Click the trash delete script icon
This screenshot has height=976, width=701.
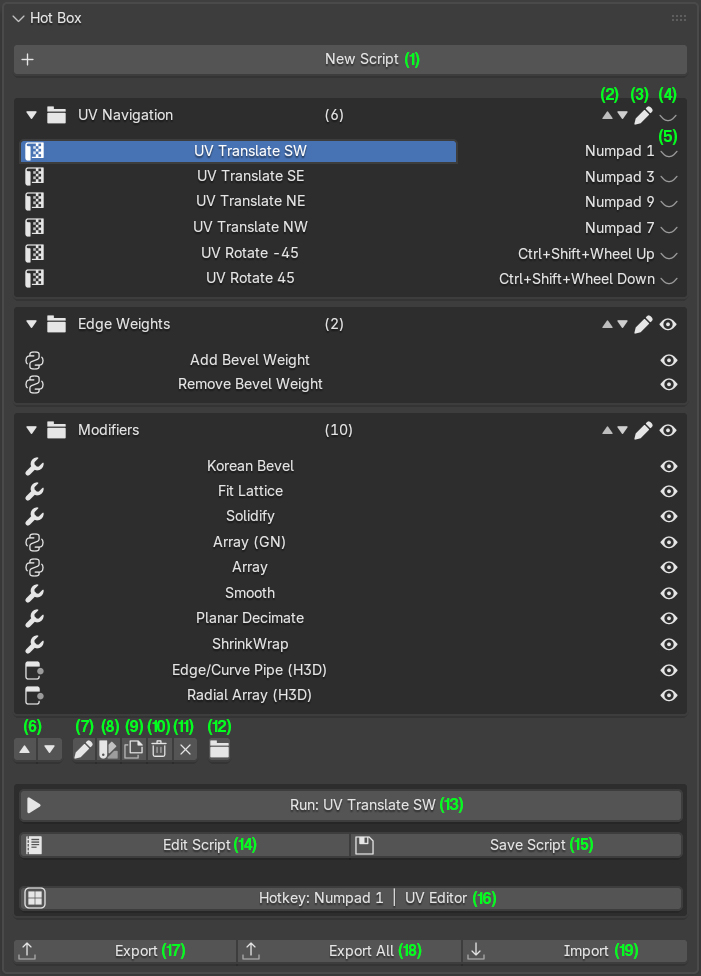(x=159, y=749)
